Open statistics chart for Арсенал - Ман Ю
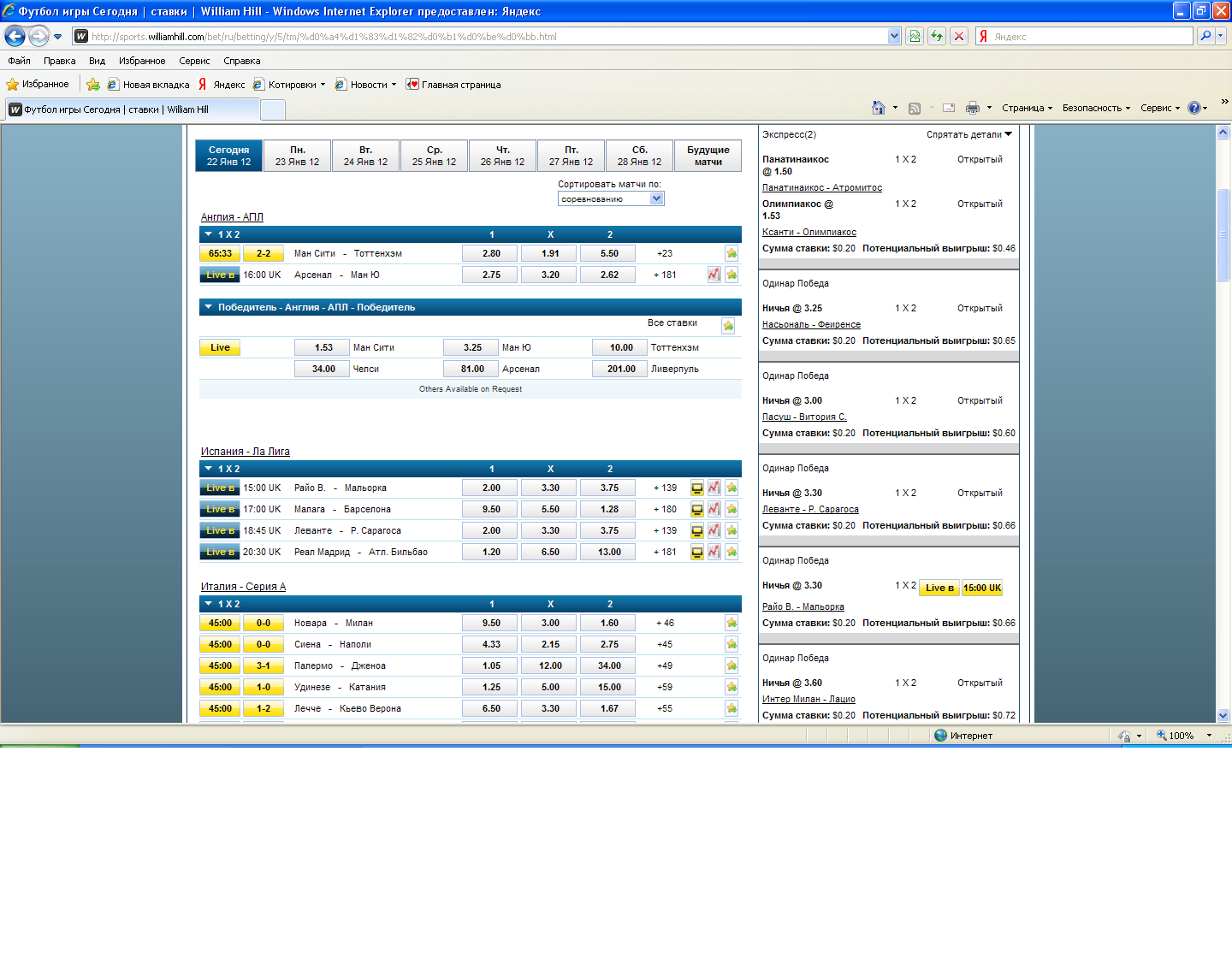This screenshot has height=970, width=1232. tap(714, 275)
